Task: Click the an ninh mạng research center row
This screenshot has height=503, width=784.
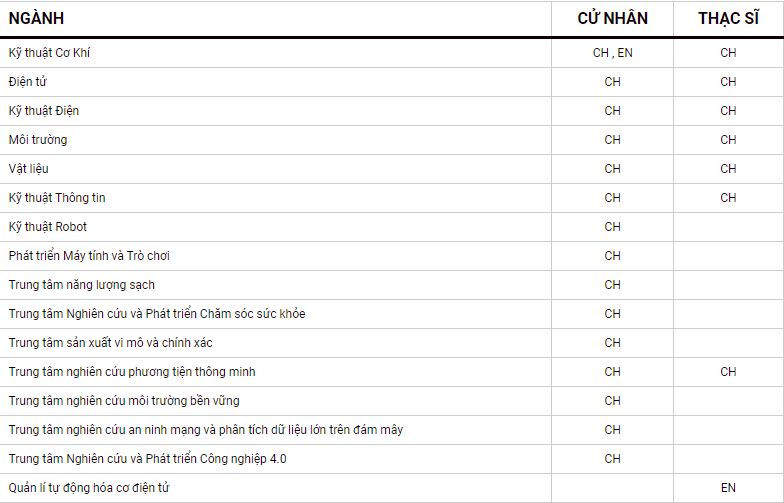Action: click(x=206, y=430)
